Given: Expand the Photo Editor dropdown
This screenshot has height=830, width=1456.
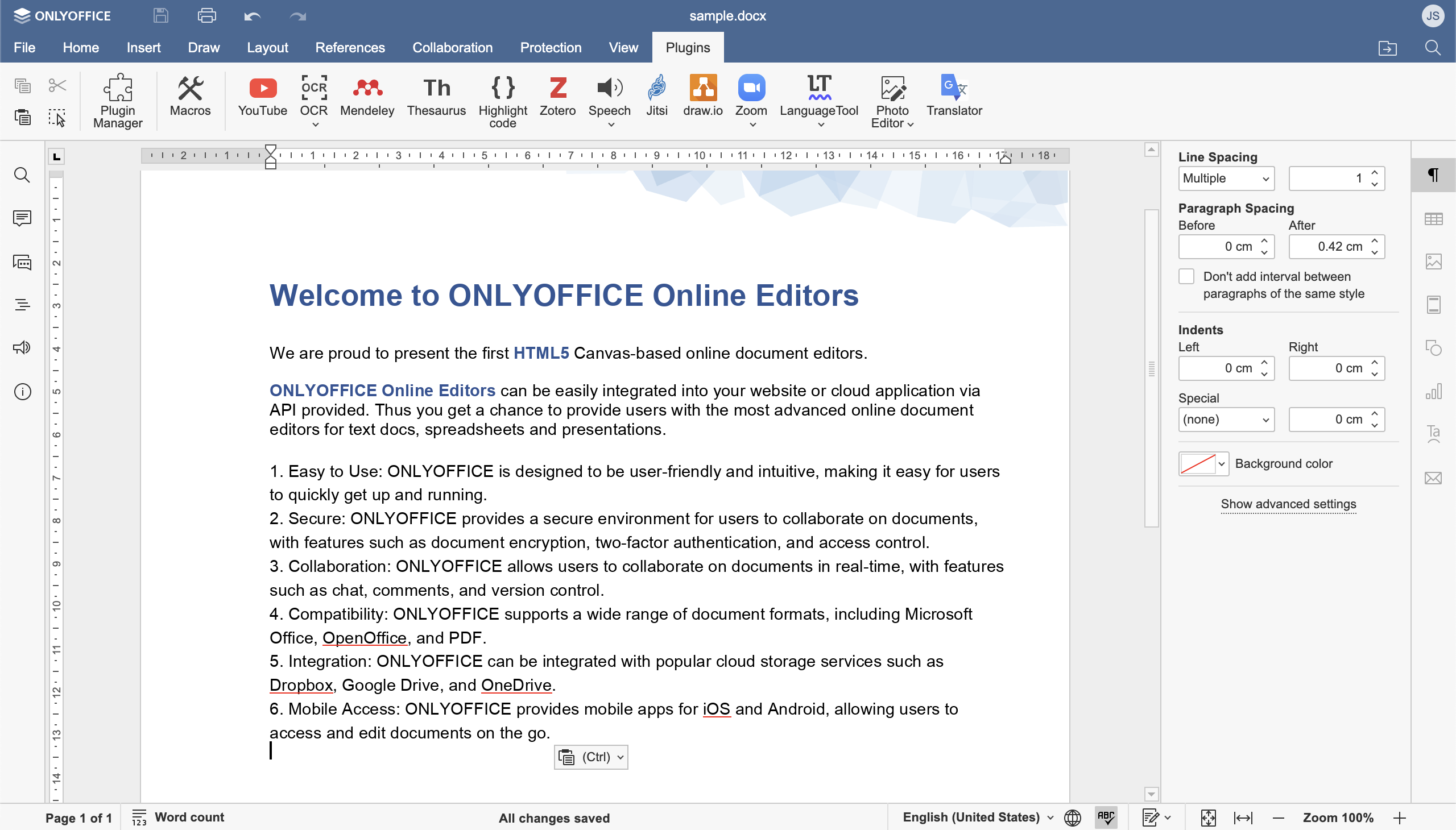Looking at the screenshot, I should (x=910, y=125).
